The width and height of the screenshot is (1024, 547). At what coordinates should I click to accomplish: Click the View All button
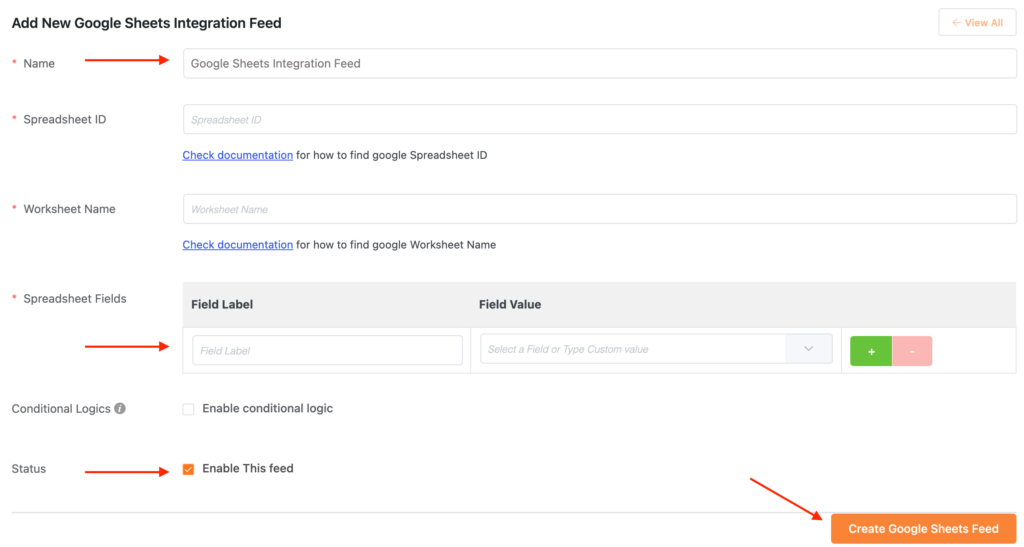pyautogui.click(x=977, y=23)
